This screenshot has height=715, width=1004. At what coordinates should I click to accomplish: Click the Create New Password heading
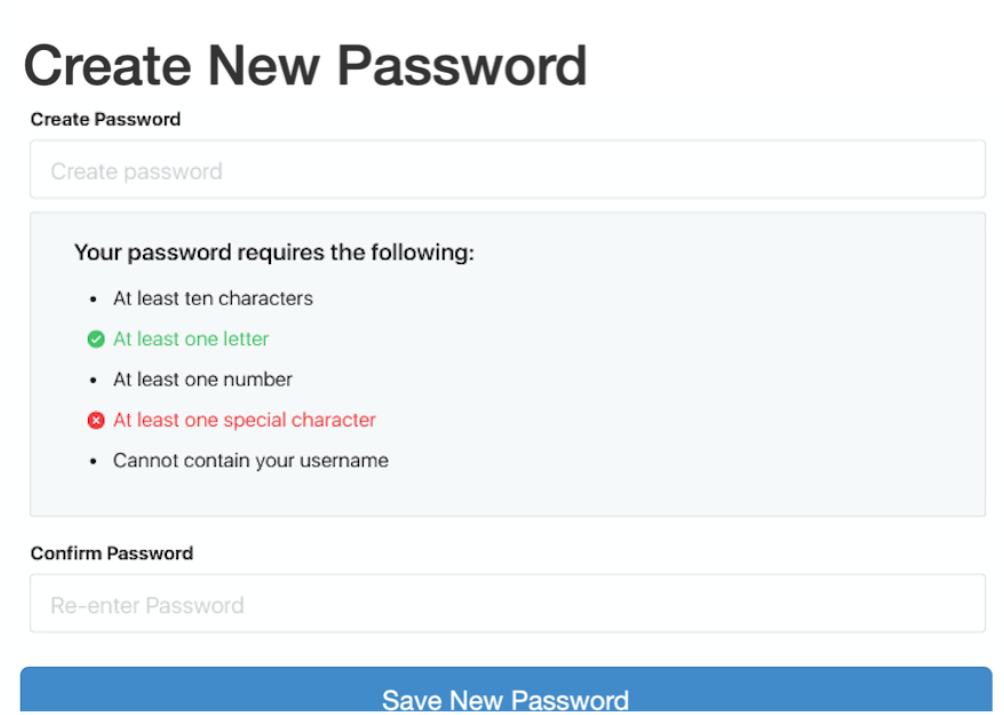305,66
